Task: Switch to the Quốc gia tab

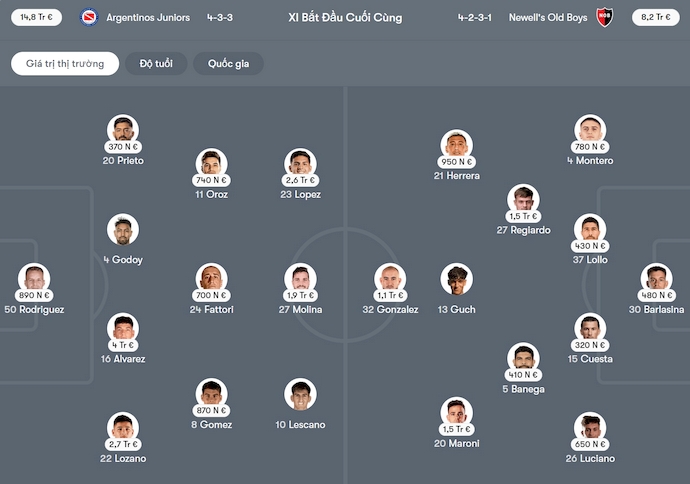Action: (x=228, y=63)
